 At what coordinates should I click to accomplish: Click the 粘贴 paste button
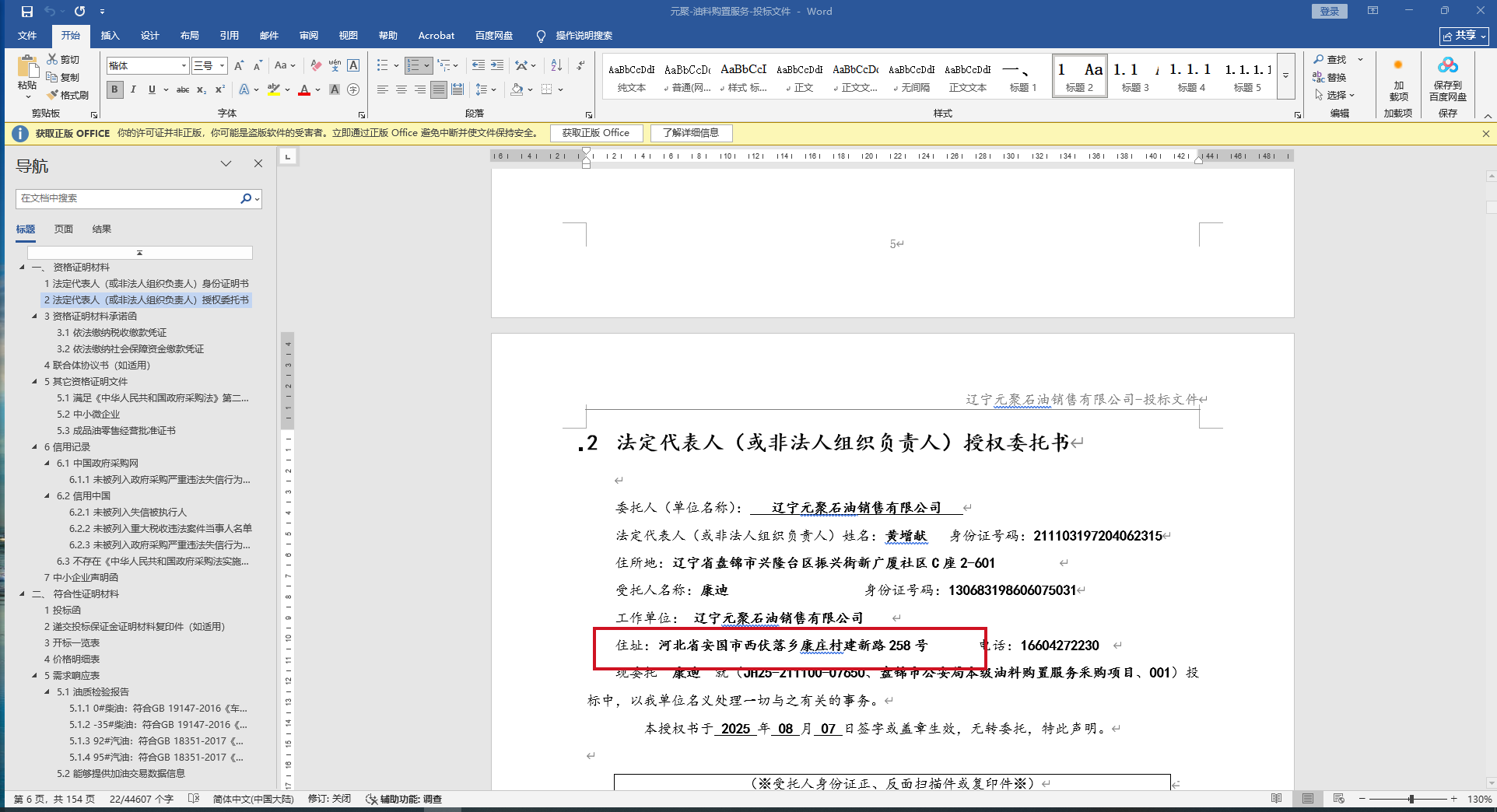27,77
